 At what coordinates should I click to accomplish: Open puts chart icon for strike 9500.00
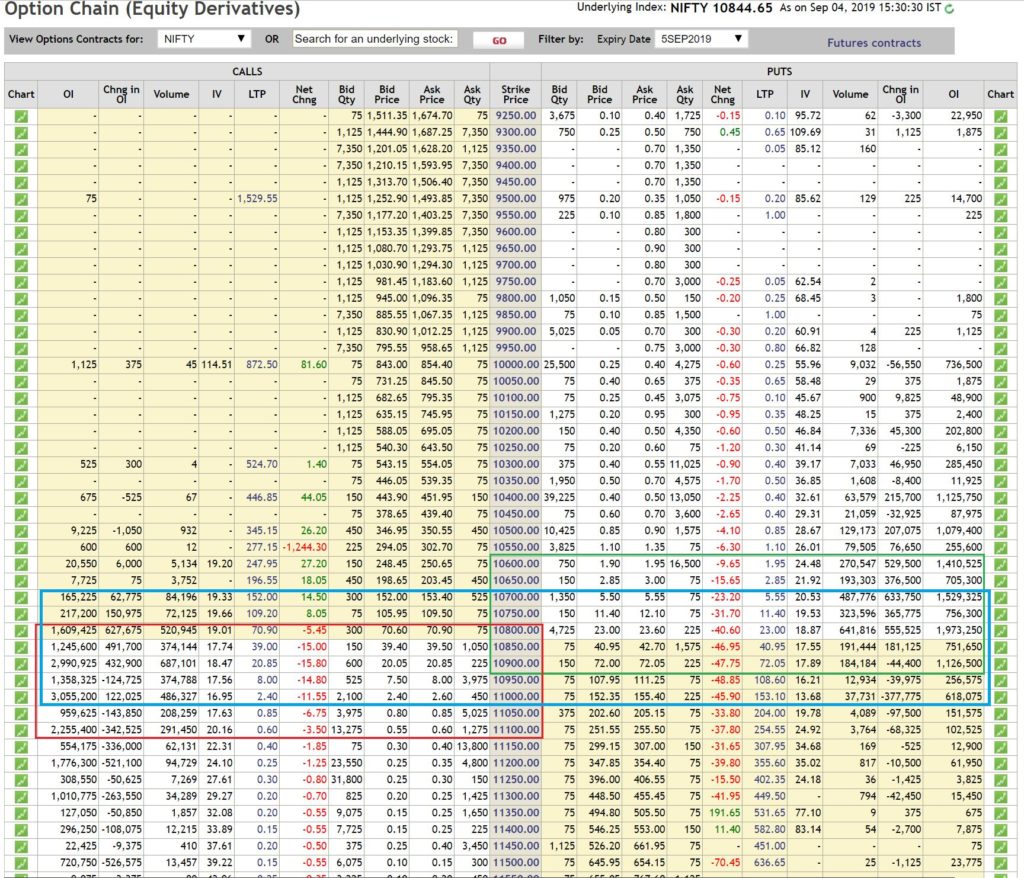1000,199
